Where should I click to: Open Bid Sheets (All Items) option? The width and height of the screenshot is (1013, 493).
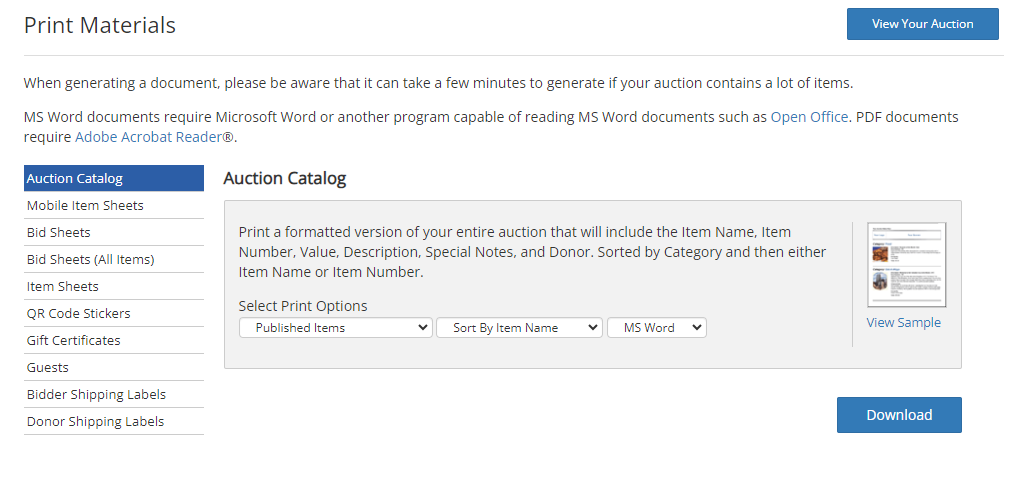click(x=114, y=260)
